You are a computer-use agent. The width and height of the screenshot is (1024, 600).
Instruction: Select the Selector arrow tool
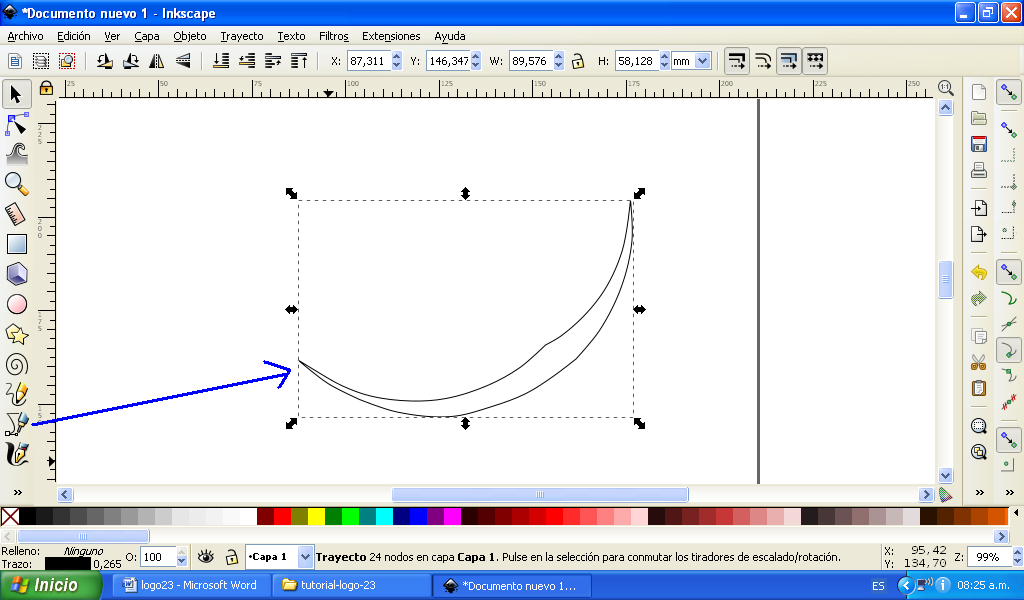(16, 95)
